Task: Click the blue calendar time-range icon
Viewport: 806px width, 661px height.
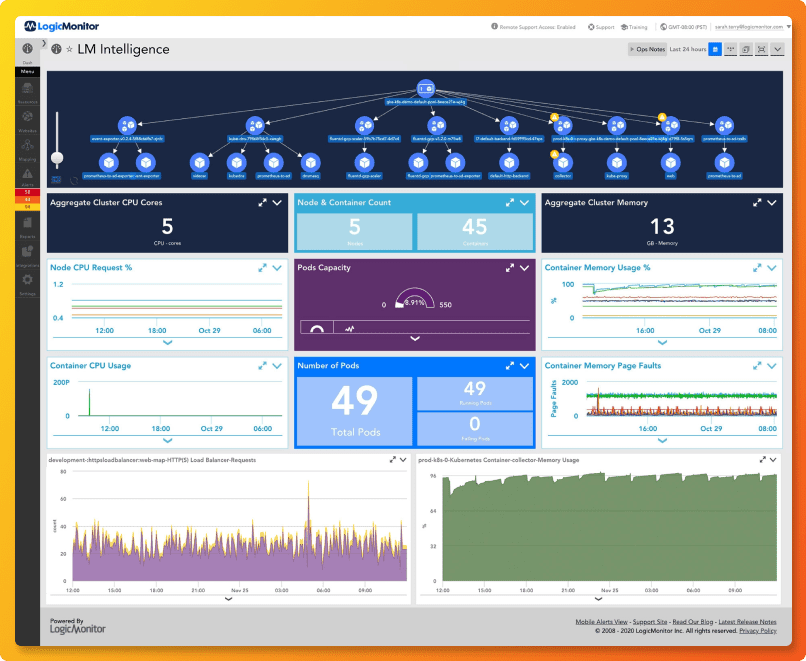Action: pos(715,49)
